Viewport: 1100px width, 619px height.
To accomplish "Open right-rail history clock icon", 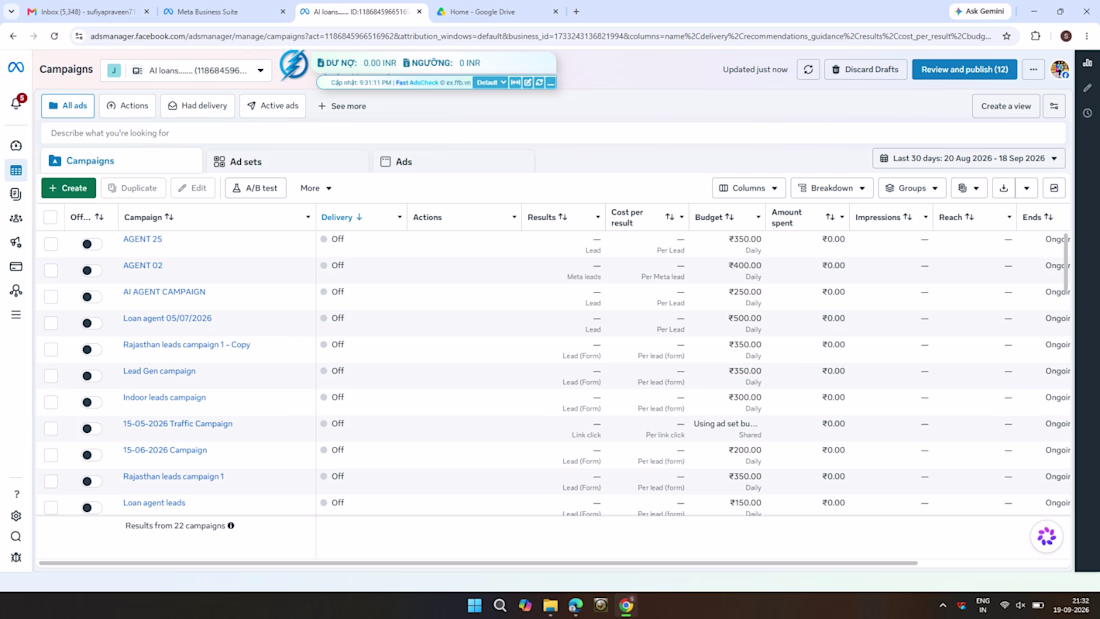I will [x=1087, y=113].
